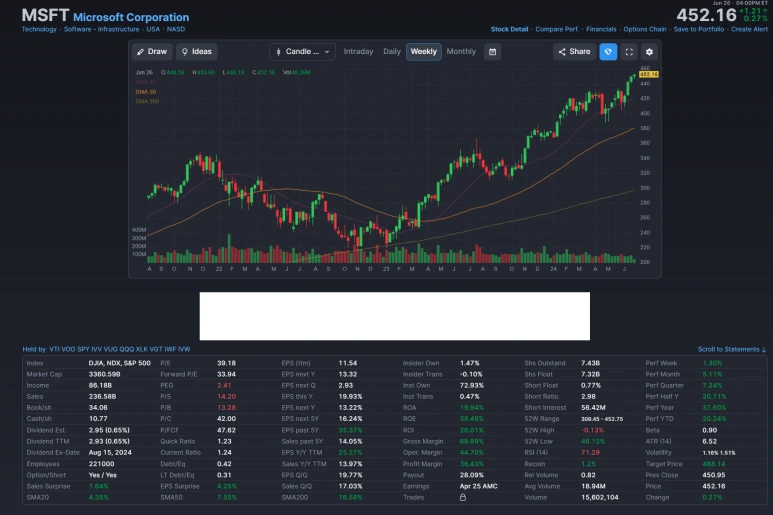The image size is (773, 515).
Task: Click Save to Portfolio
Action: 699,29
